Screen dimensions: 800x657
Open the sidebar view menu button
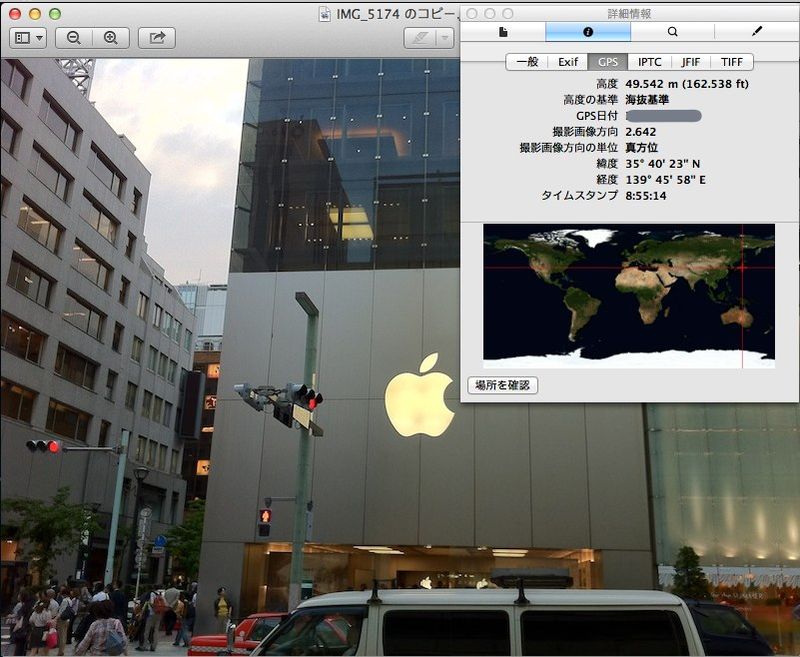coord(28,38)
